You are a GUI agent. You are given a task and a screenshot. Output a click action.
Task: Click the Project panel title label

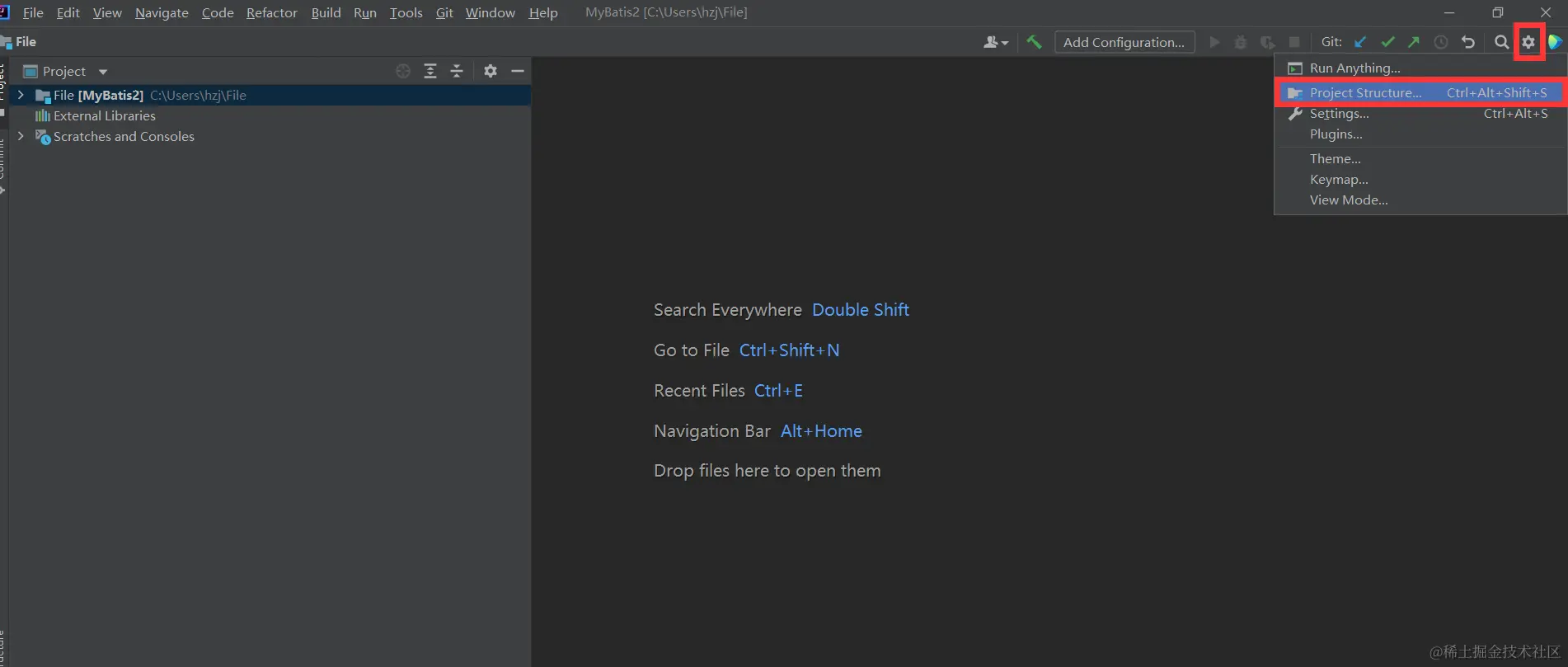point(64,72)
